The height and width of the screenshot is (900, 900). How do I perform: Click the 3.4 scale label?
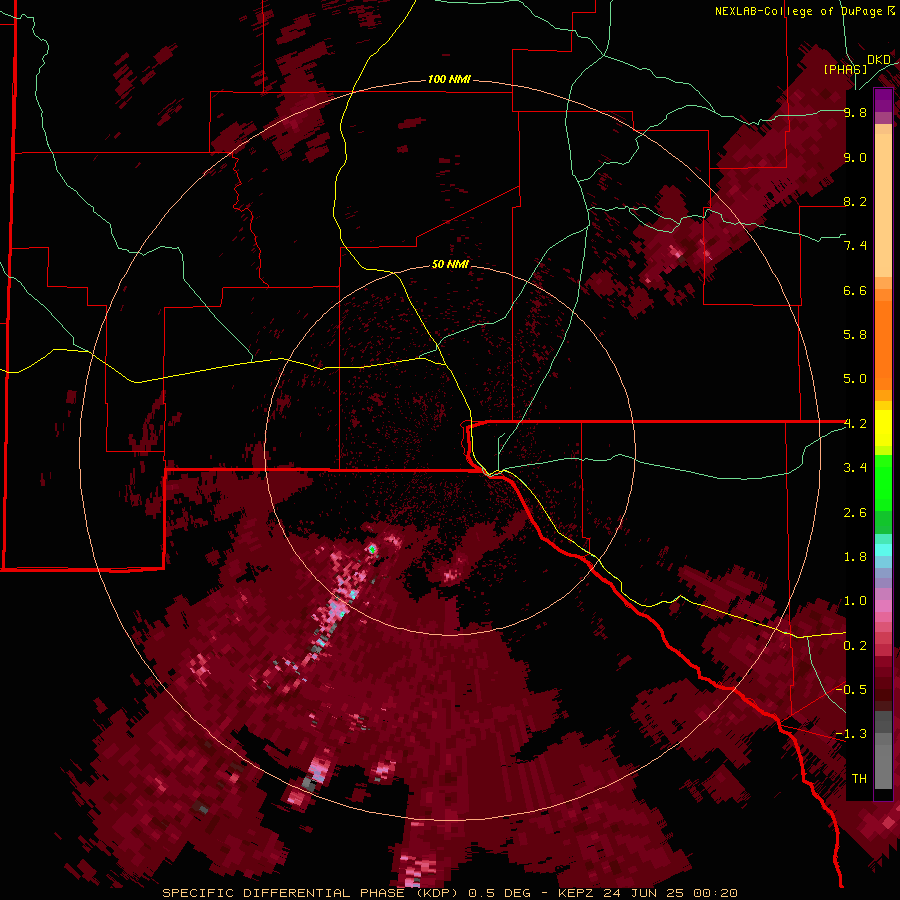pos(855,468)
